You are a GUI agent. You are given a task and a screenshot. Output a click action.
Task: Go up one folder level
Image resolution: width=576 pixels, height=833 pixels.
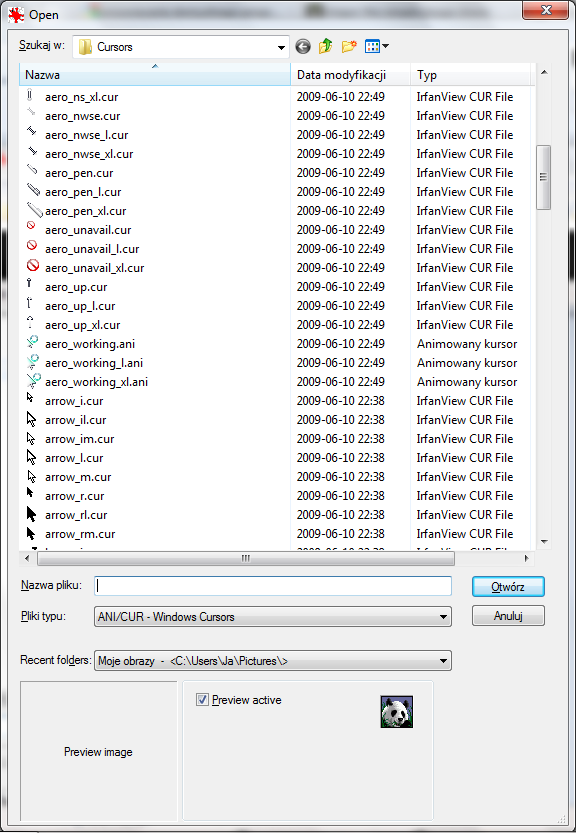(x=325, y=47)
